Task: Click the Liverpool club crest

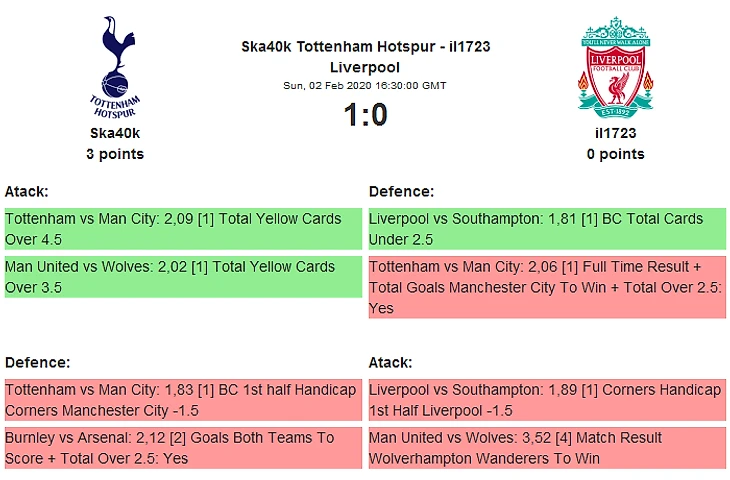Action: click(x=615, y=66)
